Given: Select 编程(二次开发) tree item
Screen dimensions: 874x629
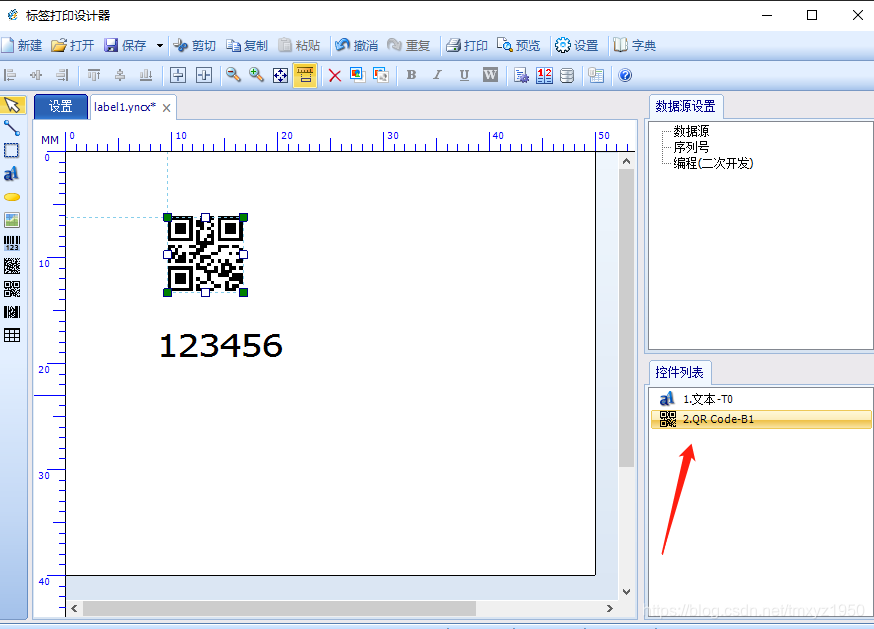Looking at the screenshot, I should point(713,163).
